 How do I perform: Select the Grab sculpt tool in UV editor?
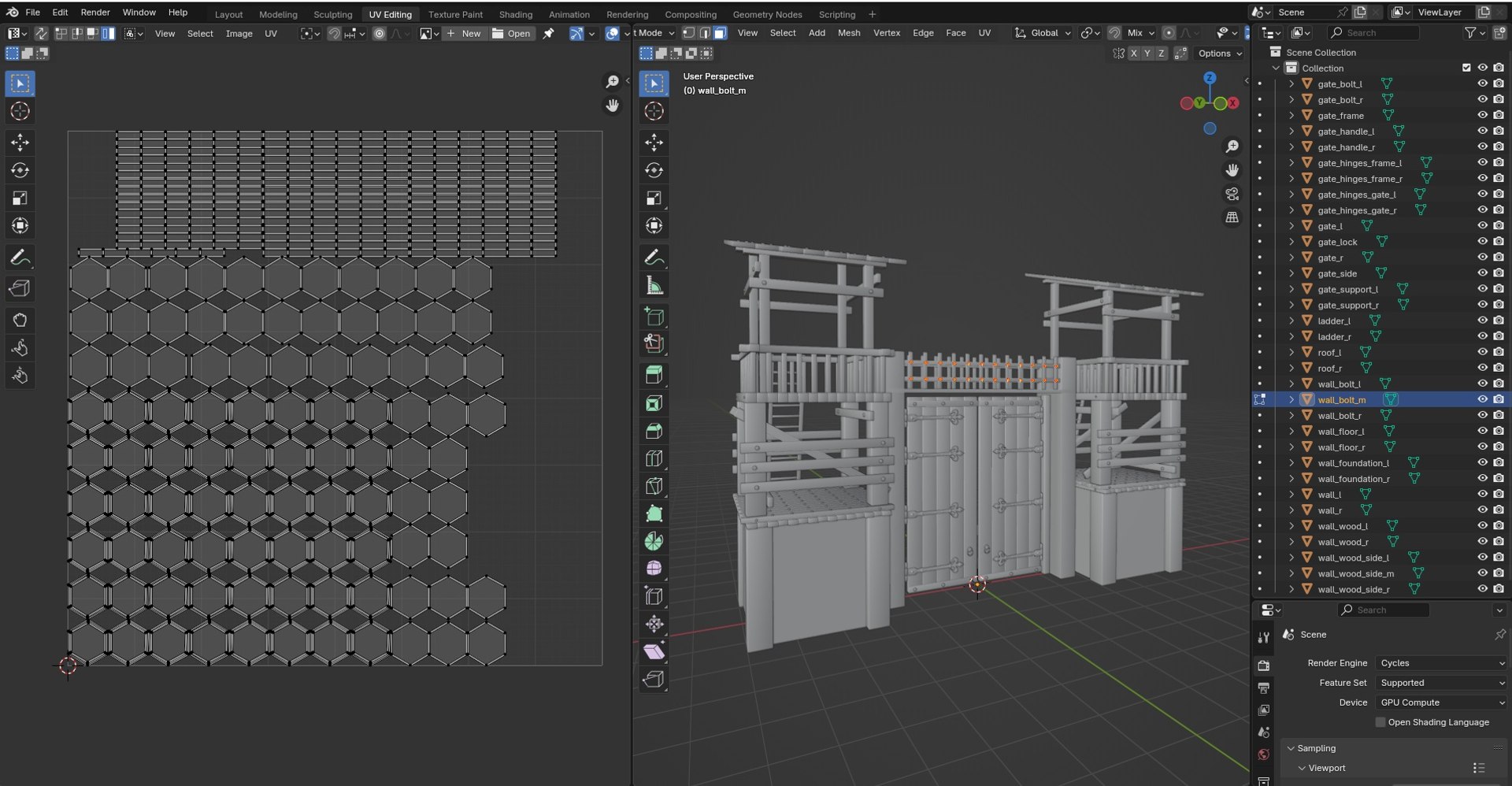point(20,320)
